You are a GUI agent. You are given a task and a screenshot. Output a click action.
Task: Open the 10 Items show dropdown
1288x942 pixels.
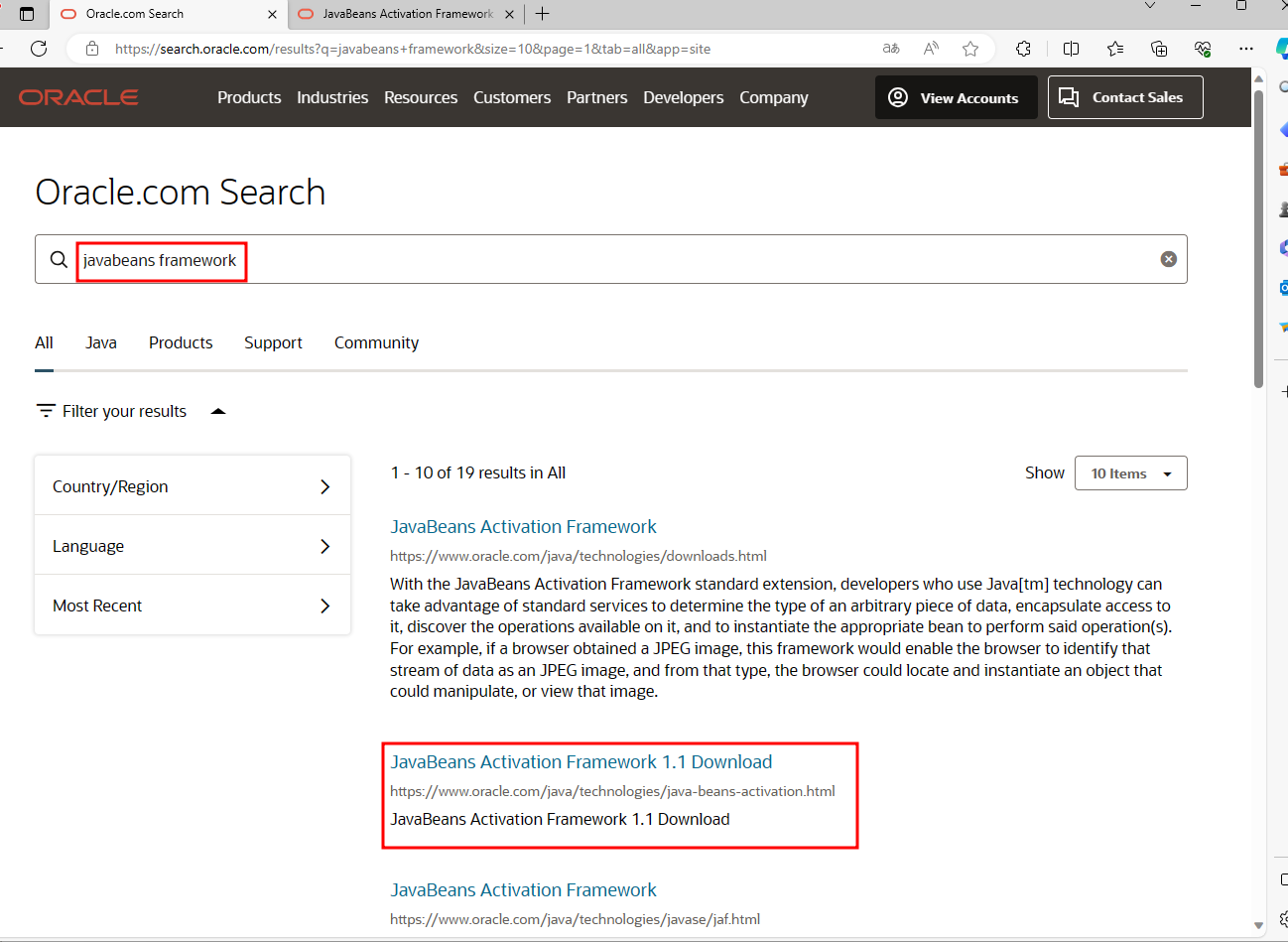(x=1131, y=473)
